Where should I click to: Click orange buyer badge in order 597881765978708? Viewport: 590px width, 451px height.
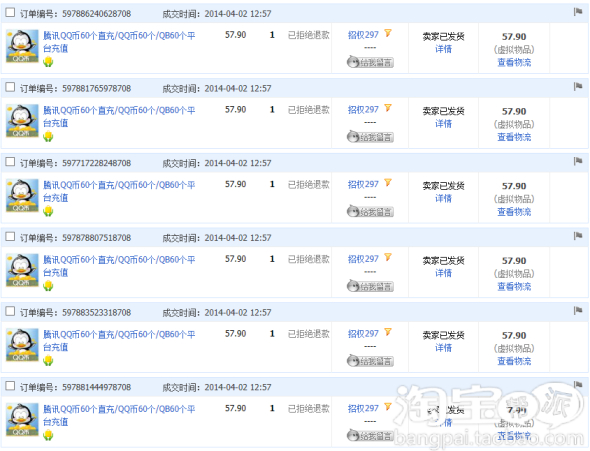point(388,108)
